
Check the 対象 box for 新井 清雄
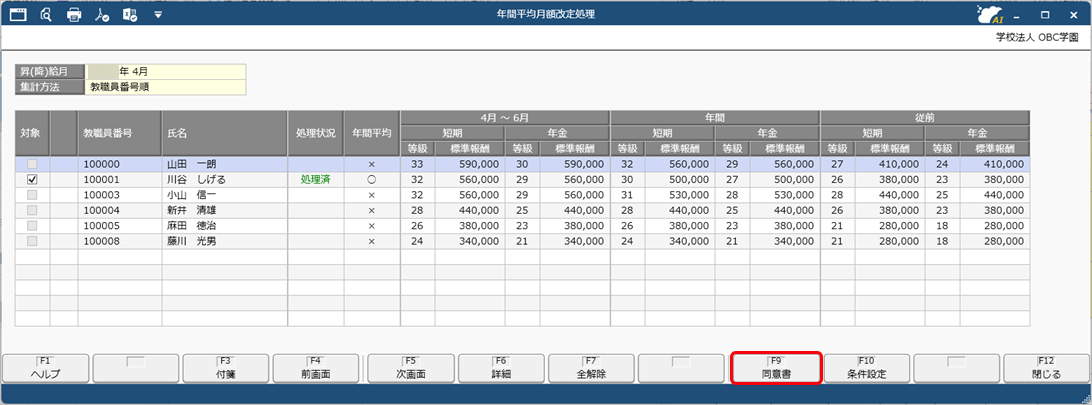(x=32, y=210)
